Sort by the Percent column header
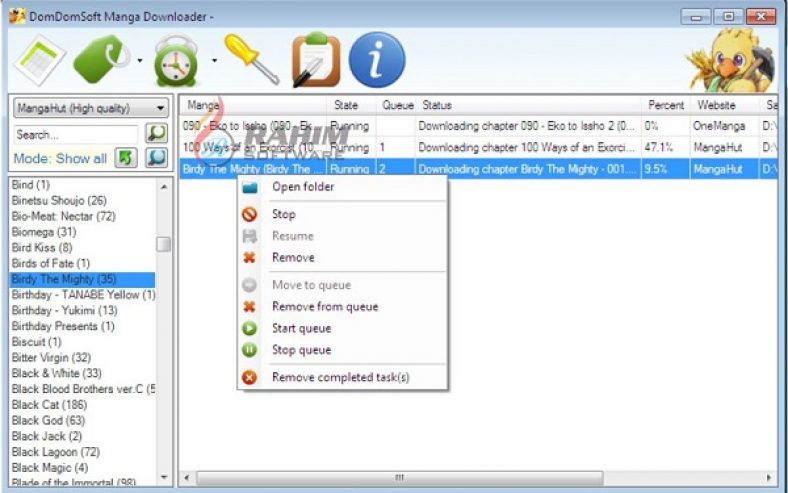The image size is (788, 493). click(666, 105)
